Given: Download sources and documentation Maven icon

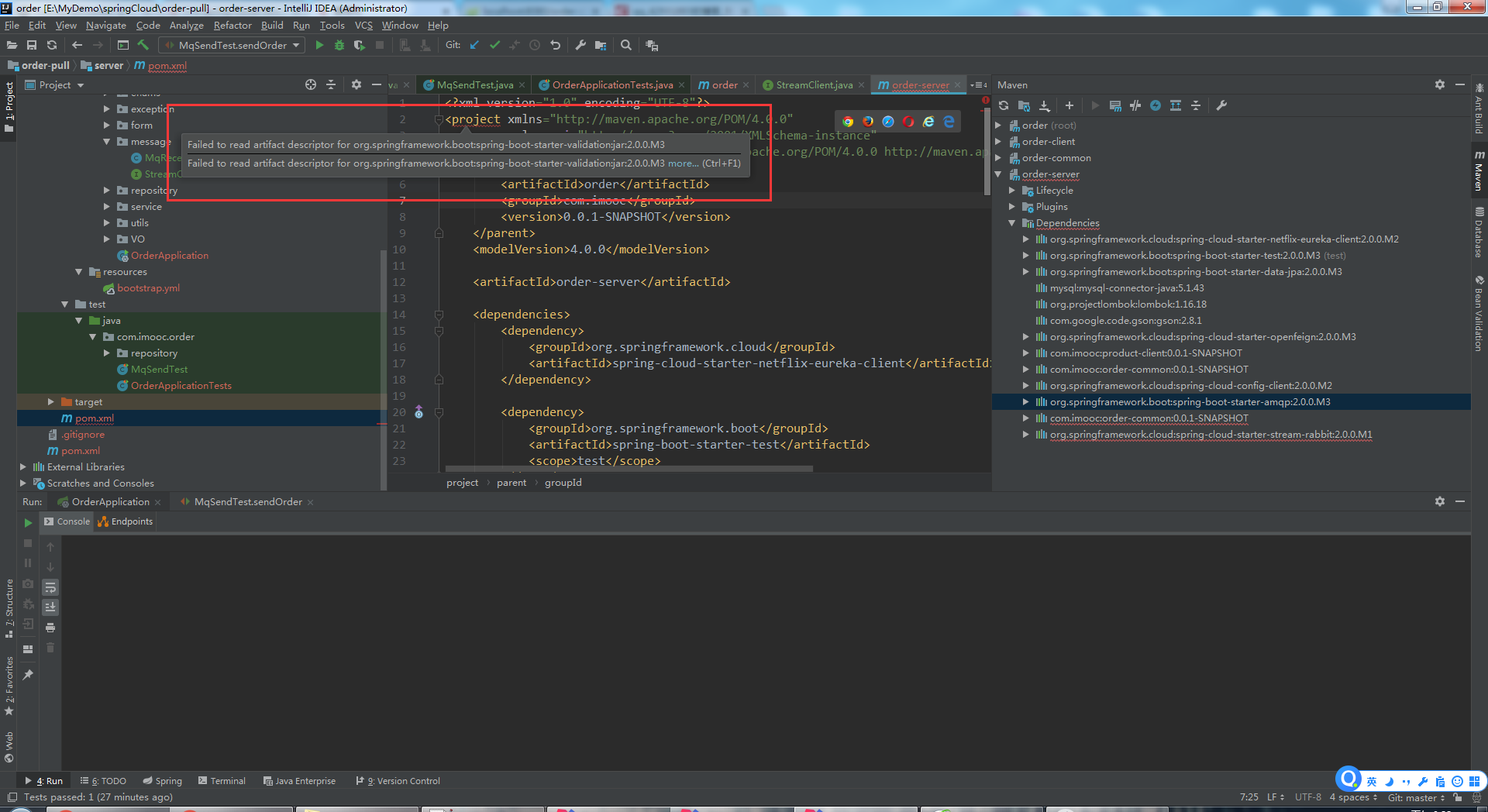Looking at the screenshot, I should click(x=1044, y=105).
